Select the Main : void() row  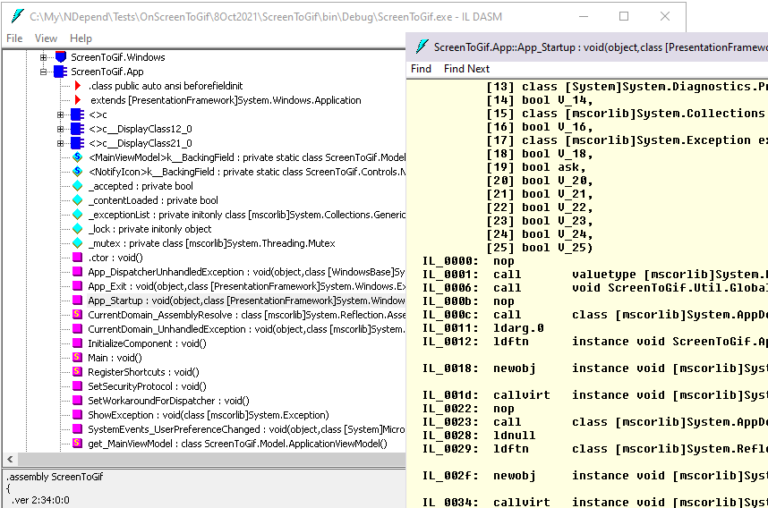(115, 358)
